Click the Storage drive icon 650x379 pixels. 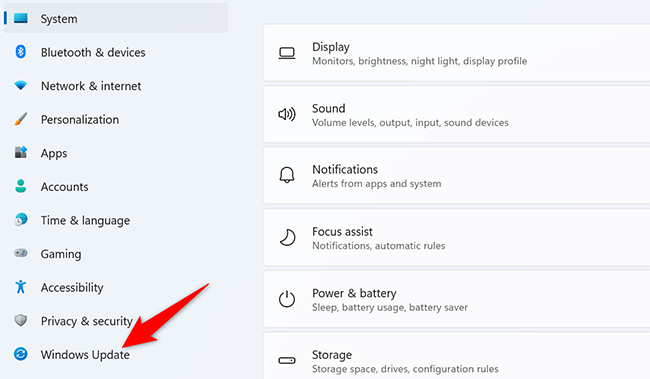pos(287,360)
